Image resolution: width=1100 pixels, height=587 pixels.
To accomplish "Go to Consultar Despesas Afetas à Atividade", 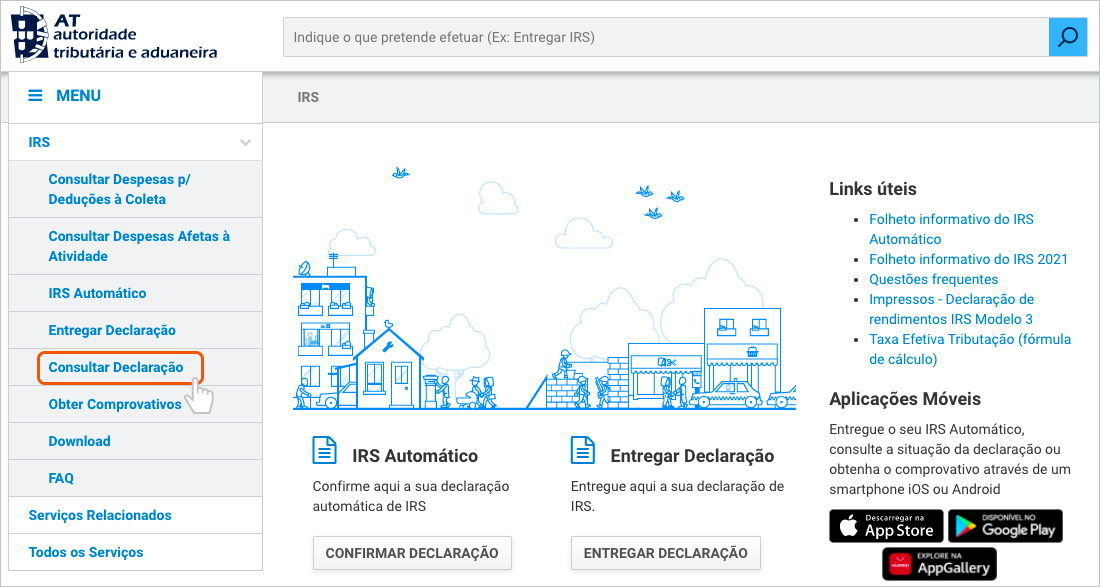I will (x=139, y=246).
